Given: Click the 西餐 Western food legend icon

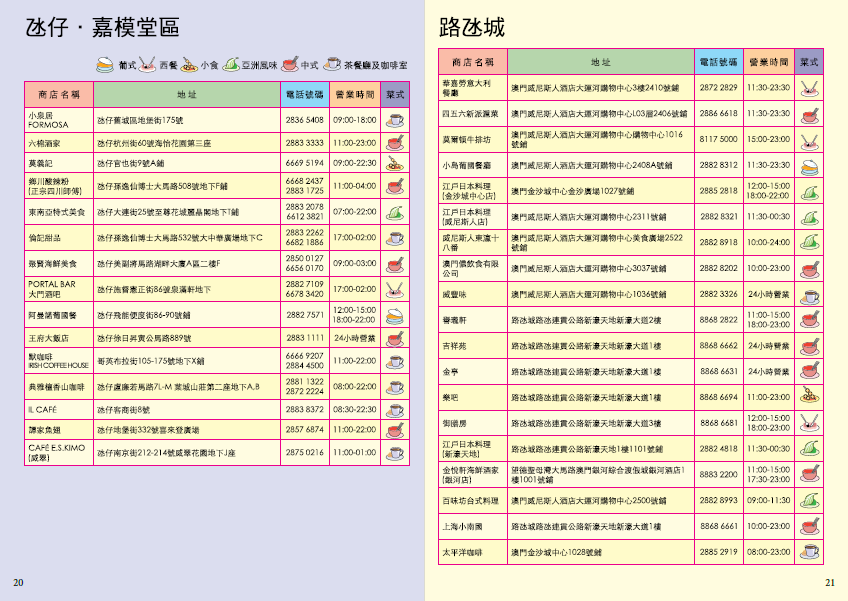Looking at the screenshot, I should [147, 65].
